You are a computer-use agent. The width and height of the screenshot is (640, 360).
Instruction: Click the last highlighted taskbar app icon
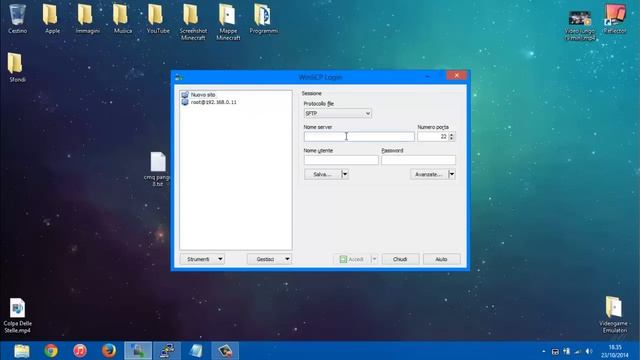coord(225,351)
